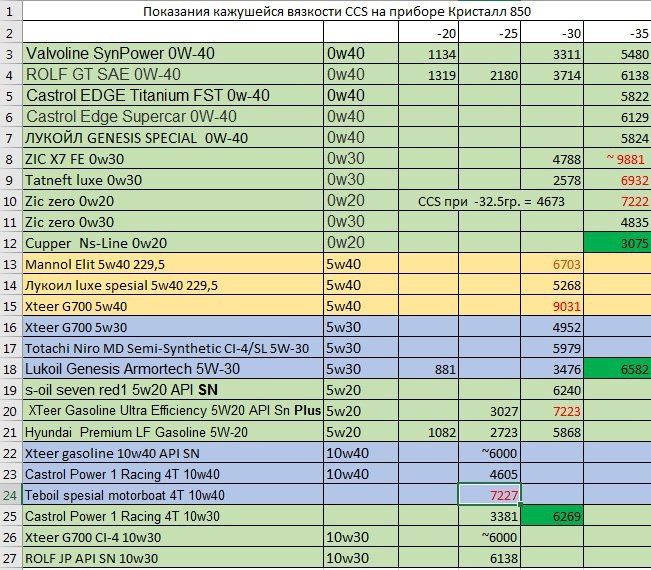Click the Valvoline SynPower 0W-40 cell
The height and width of the screenshot is (570, 651).
pyautogui.click(x=173, y=53)
